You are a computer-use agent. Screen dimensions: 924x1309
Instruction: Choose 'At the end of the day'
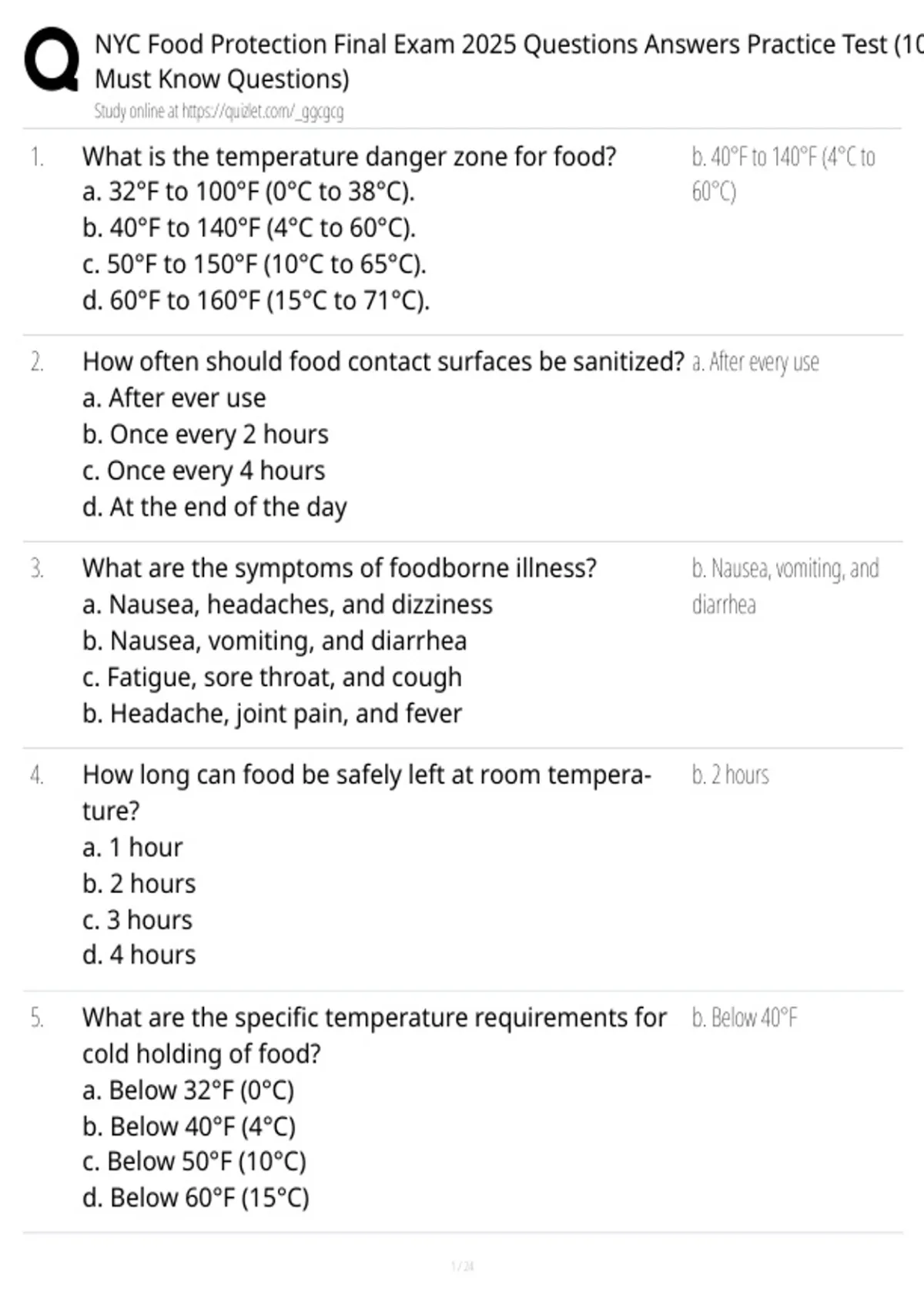pyautogui.click(x=214, y=507)
